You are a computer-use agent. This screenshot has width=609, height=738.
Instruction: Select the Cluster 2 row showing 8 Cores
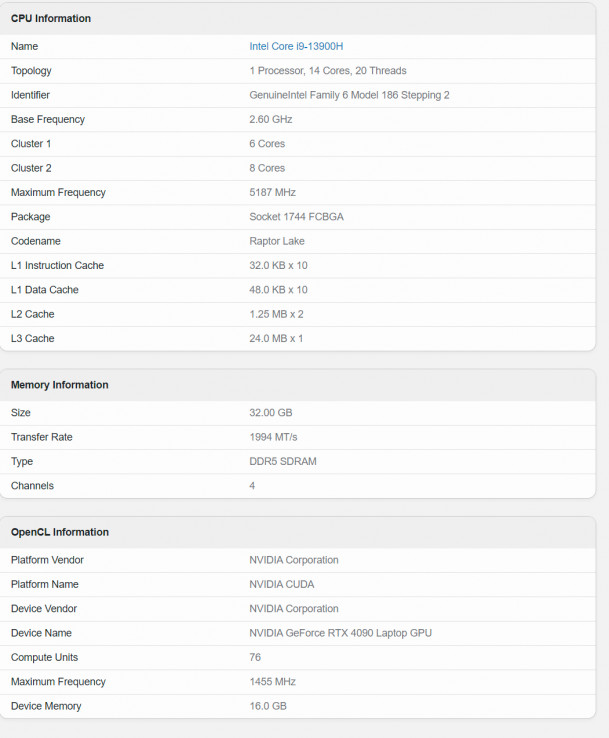pyautogui.click(x=297, y=168)
